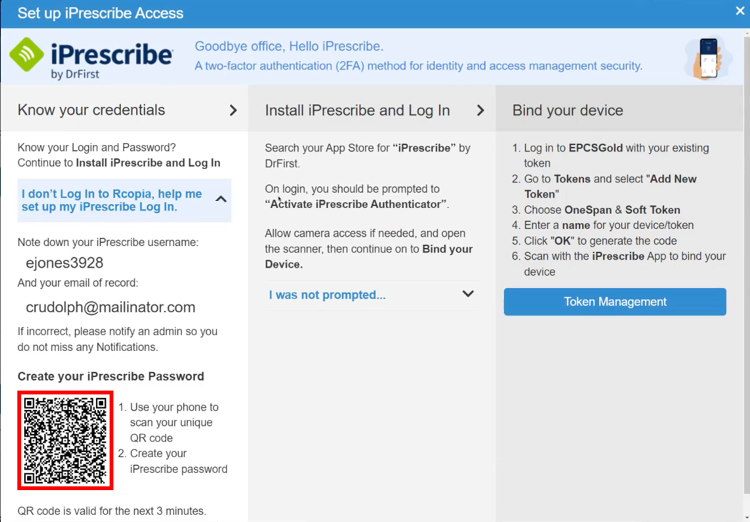Select the Bind your device step header
Viewport: 750px width, 522px height.
[x=619, y=110]
